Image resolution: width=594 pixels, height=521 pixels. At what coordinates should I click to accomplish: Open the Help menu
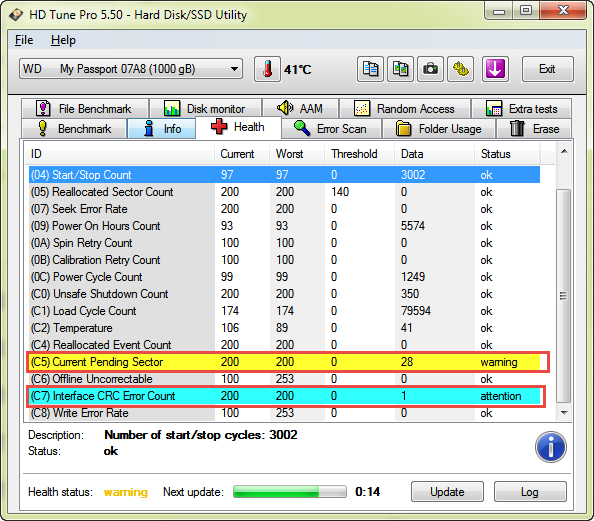click(63, 40)
